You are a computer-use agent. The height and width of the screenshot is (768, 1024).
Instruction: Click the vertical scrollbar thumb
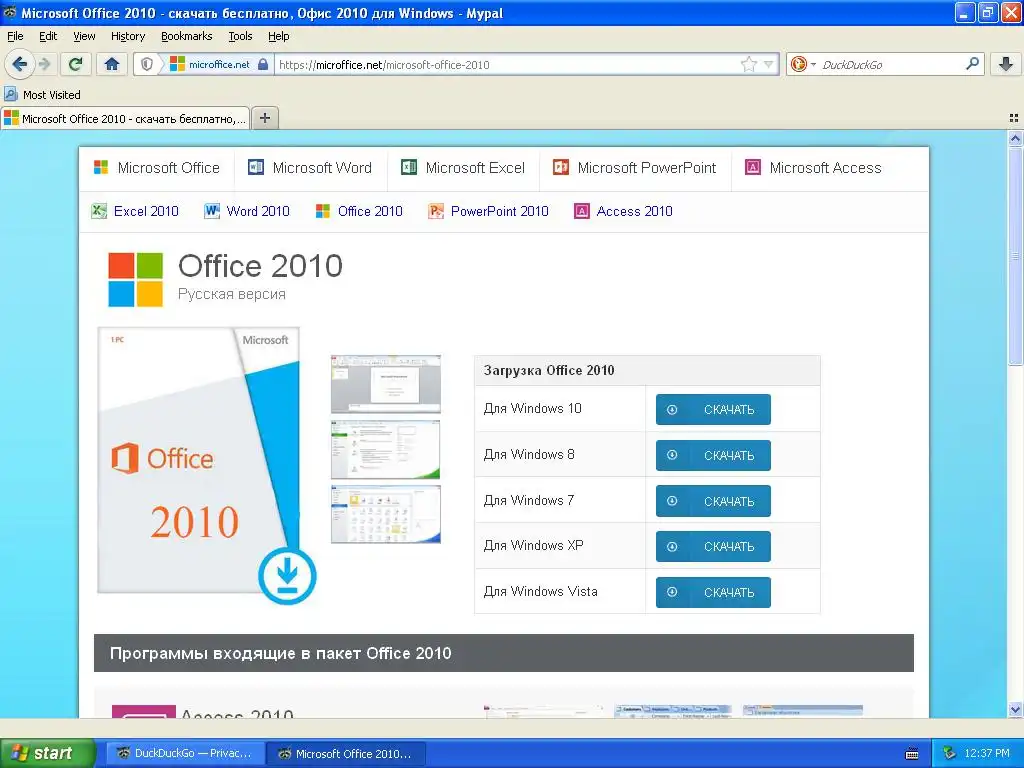[x=1015, y=255]
